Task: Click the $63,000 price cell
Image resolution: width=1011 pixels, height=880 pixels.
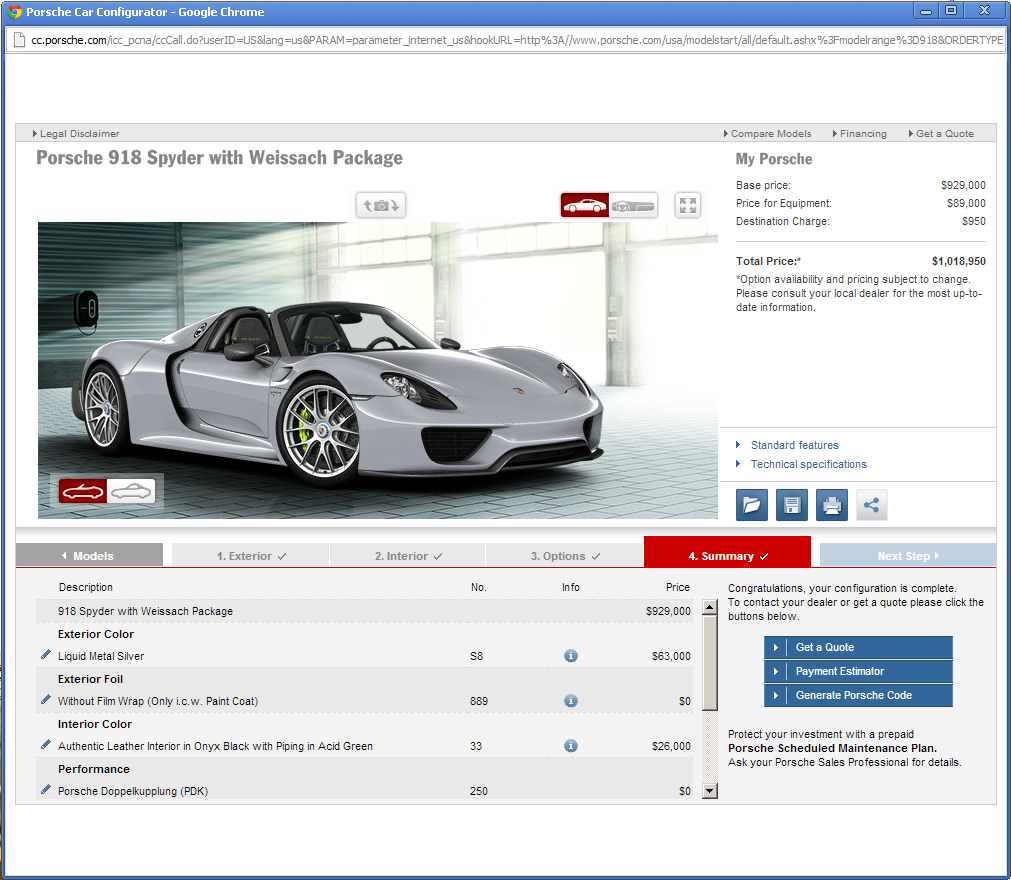Action: pyautogui.click(x=671, y=656)
